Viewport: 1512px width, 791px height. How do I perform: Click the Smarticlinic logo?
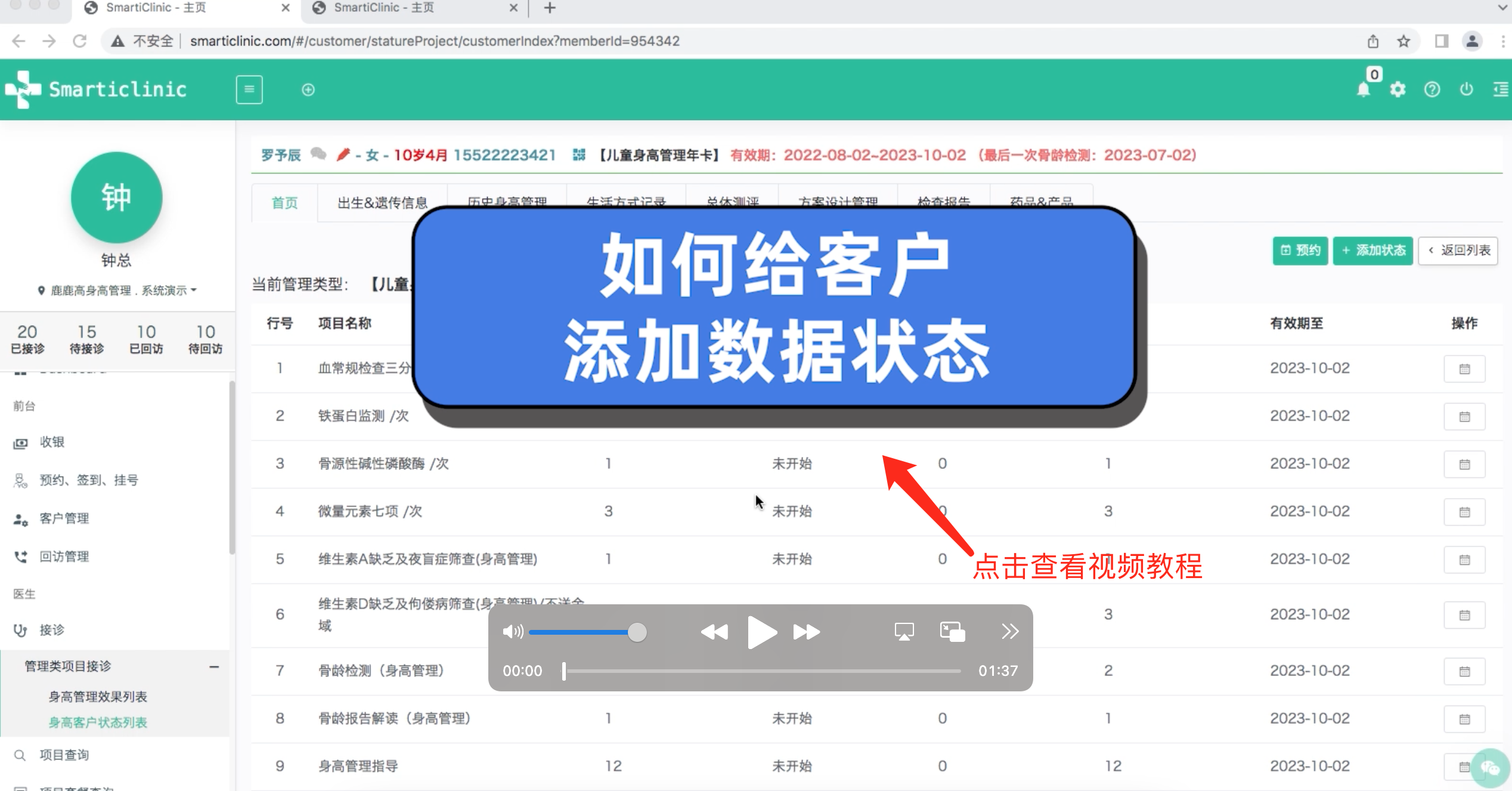point(96,89)
